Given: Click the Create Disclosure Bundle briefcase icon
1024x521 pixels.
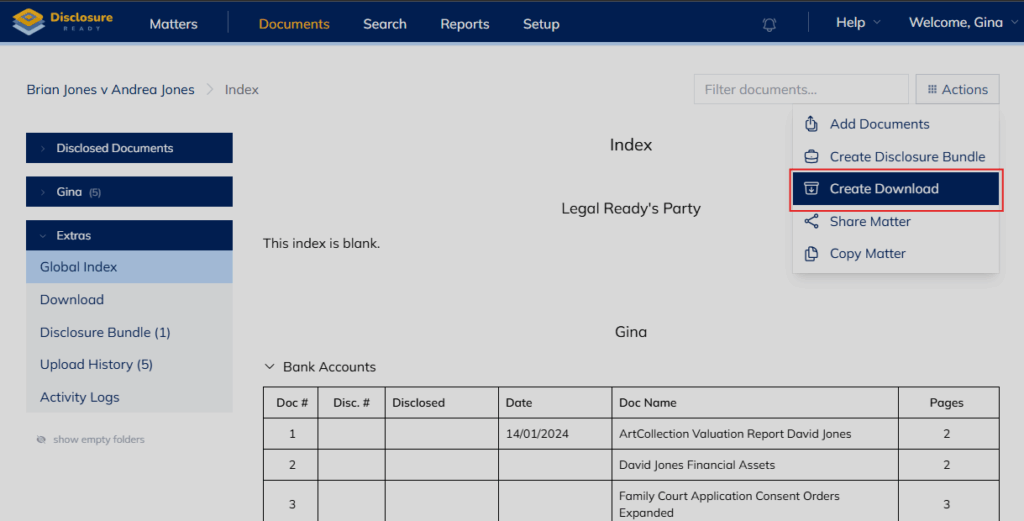Looking at the screenshot, I should coord(812,157).
